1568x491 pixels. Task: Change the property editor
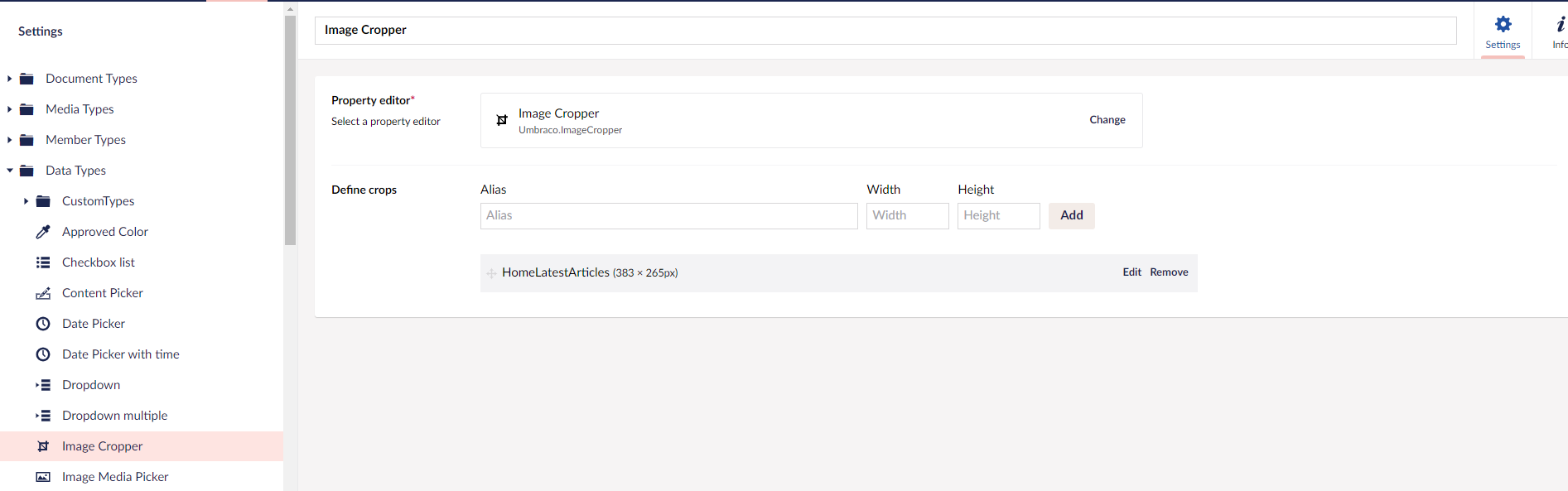tap(1107, 120)
